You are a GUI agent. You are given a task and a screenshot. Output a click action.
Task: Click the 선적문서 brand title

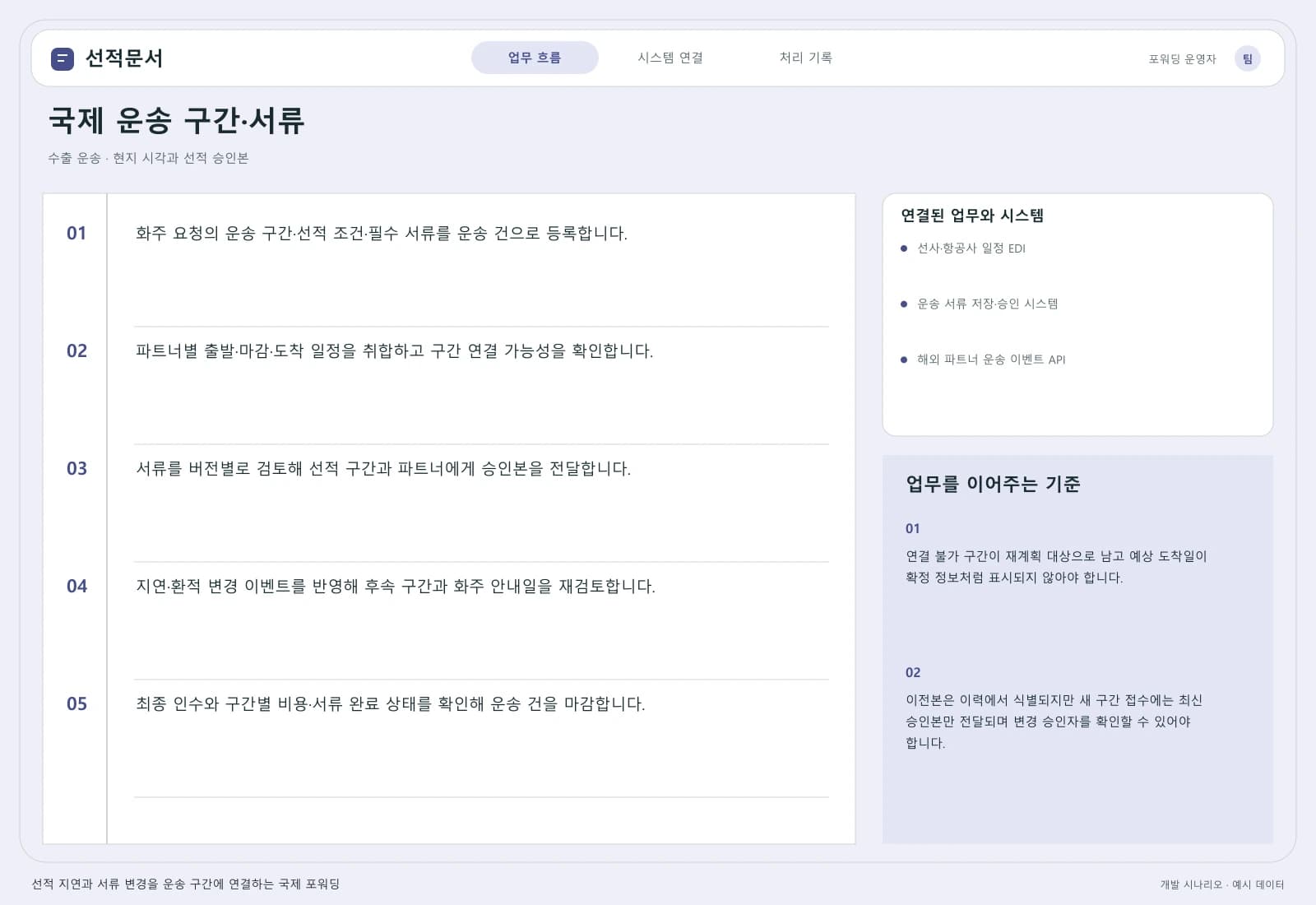pyautogui.click(x=124, y=58)
